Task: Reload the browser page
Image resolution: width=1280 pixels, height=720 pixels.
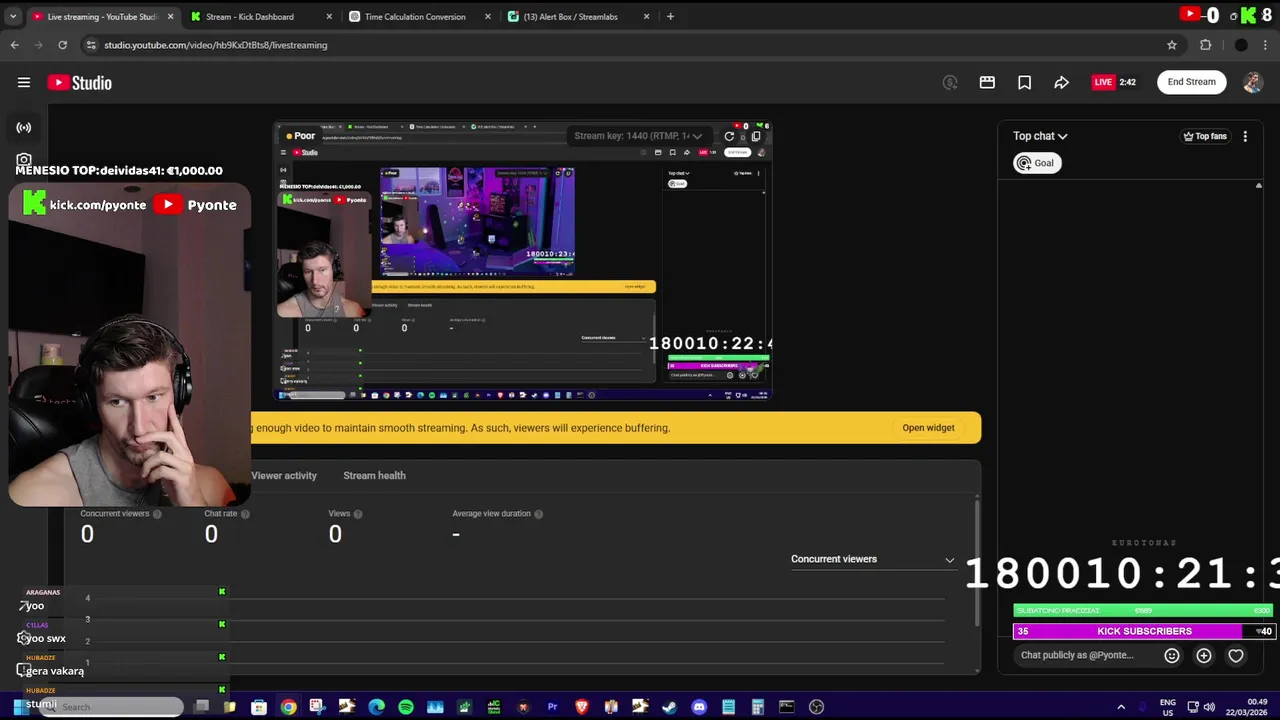Action: pyautogui.click(x=62, y=45)
